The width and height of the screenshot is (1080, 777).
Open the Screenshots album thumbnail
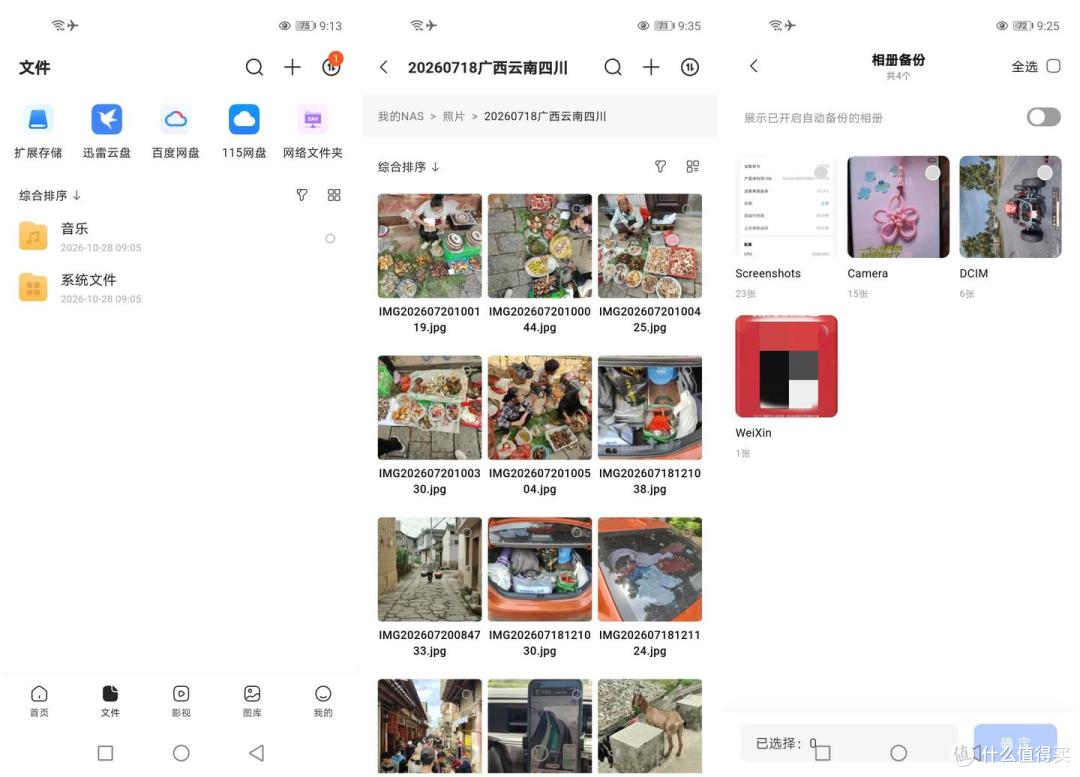786,207
